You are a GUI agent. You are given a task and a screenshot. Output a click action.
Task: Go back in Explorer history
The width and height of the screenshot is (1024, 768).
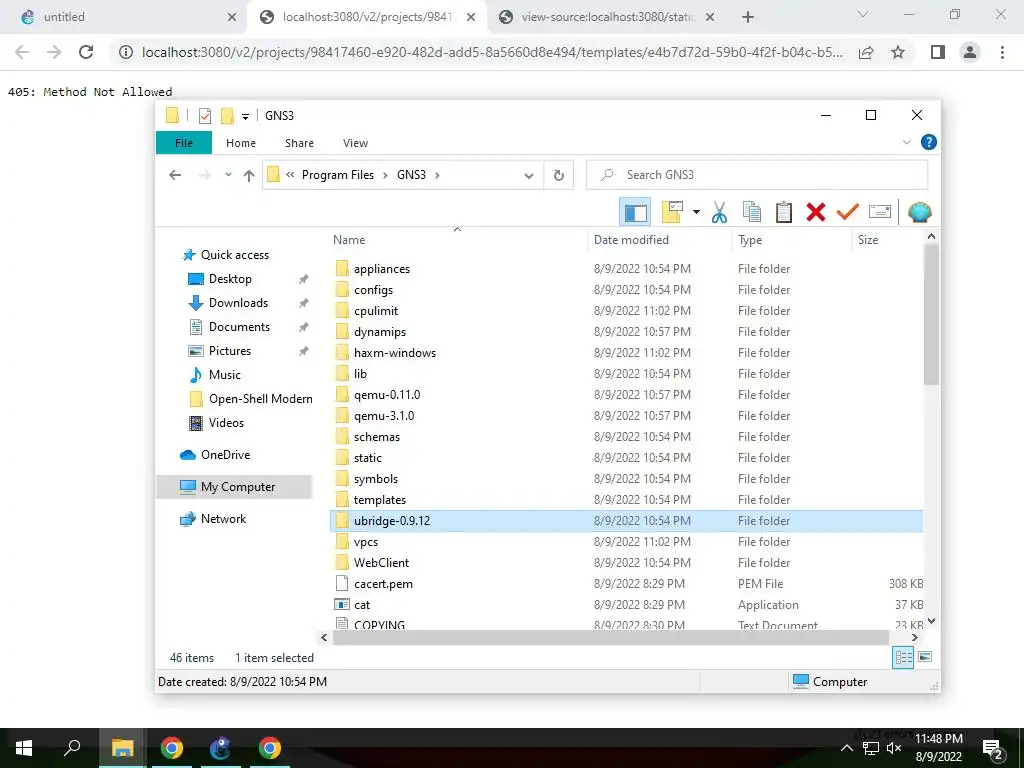pyautogui.click(x=175, y=175)
